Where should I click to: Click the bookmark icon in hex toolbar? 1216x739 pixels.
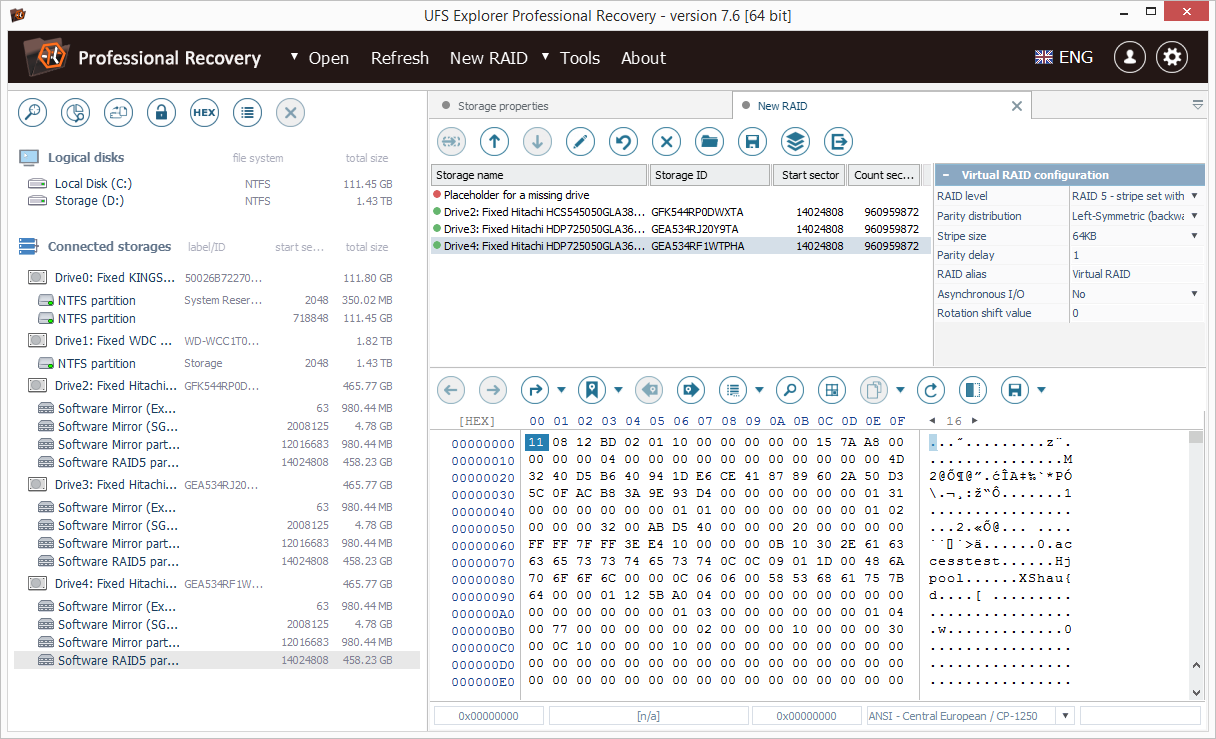(x=594, y=390)
